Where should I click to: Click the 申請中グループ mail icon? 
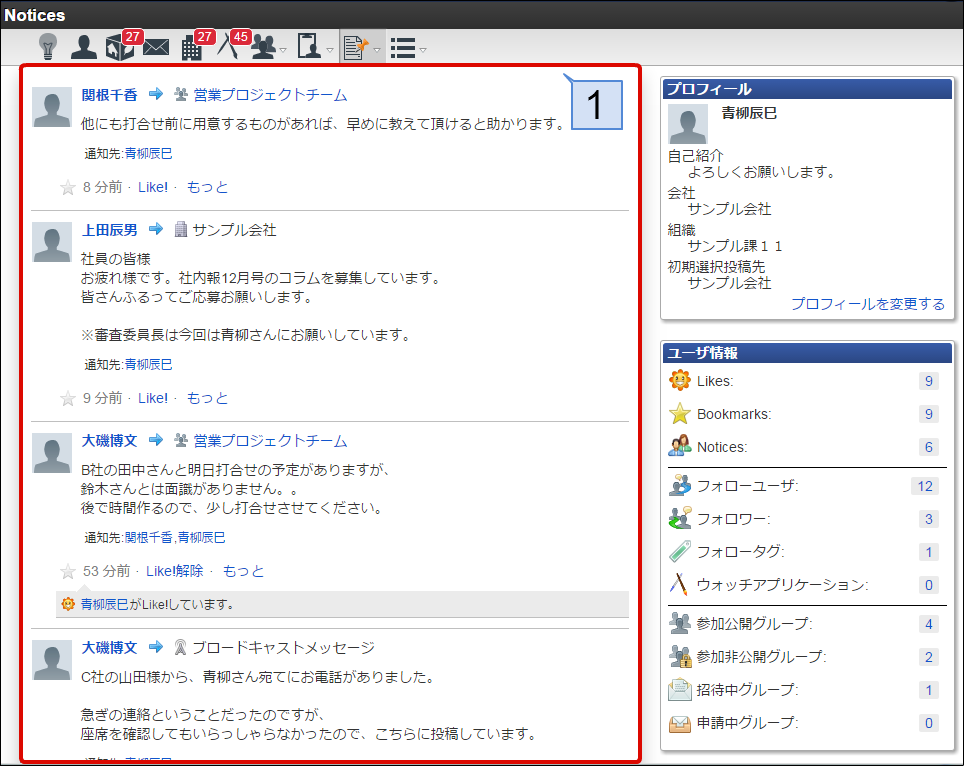(680, 723)
